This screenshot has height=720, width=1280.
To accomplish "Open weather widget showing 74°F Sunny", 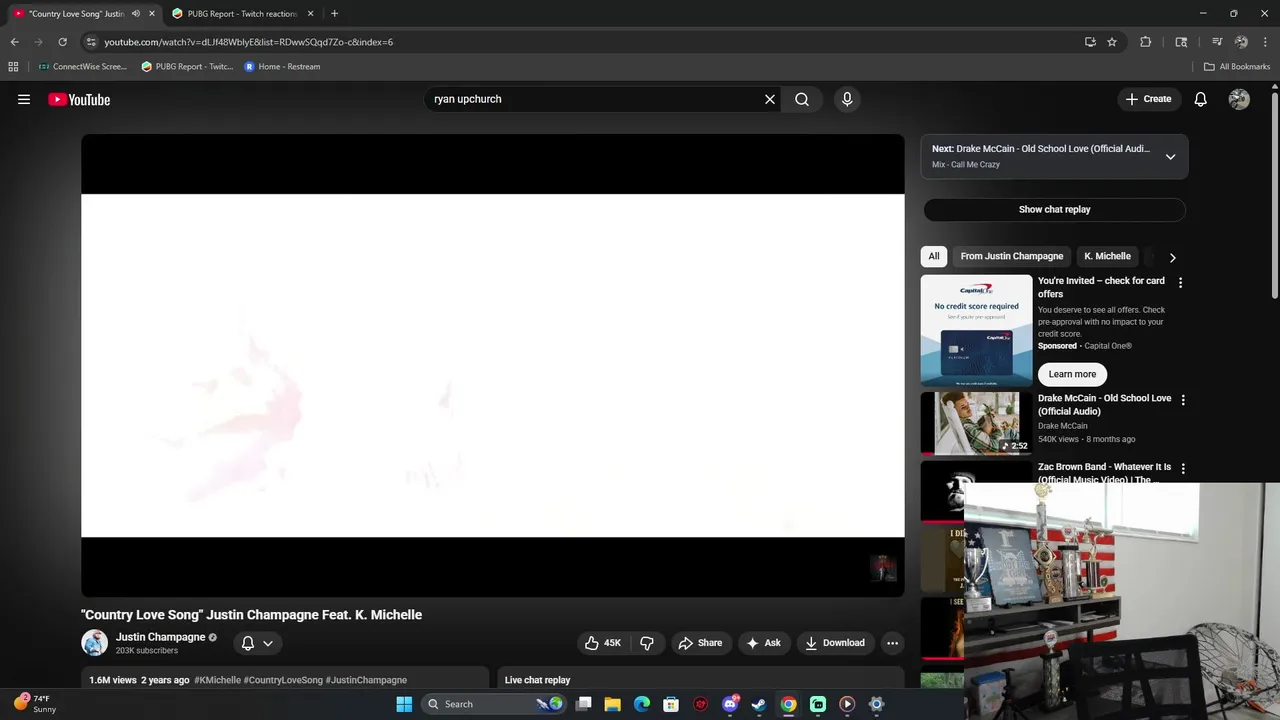I will click(x=35, y=704).
